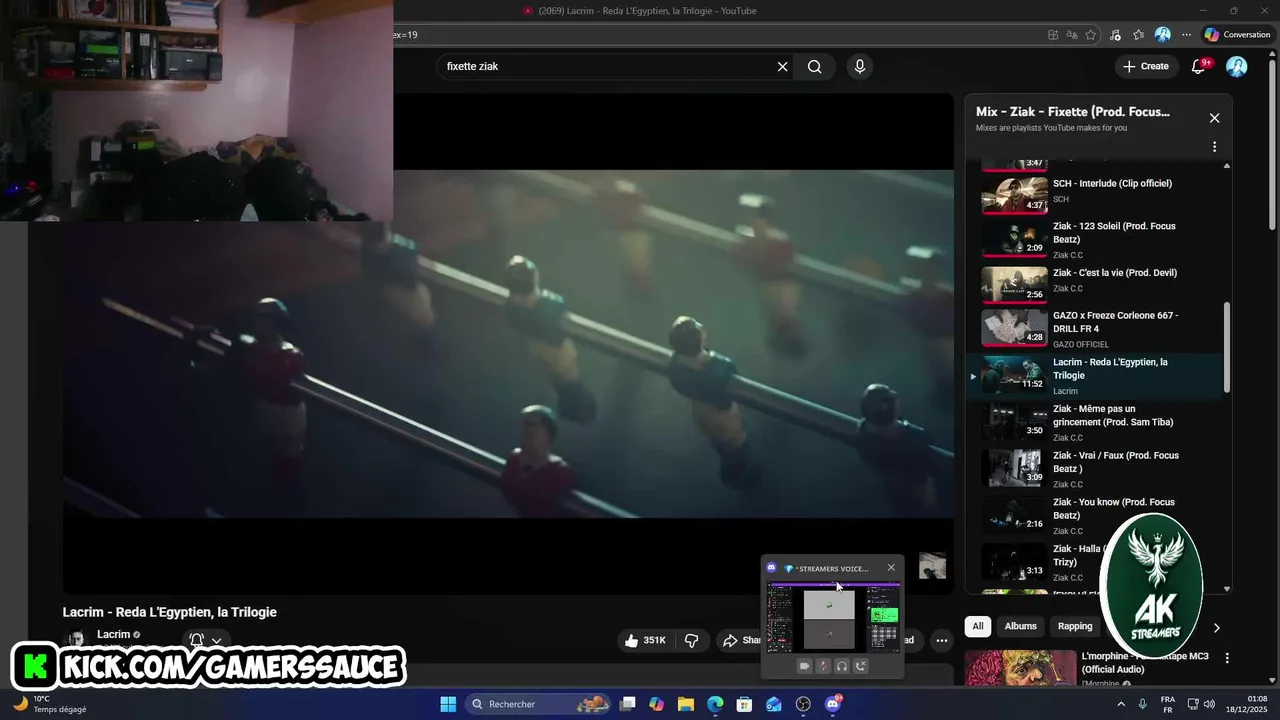Open Microsoft Store from taskbar
The image size is (1280, 720).
pos(744,704)
